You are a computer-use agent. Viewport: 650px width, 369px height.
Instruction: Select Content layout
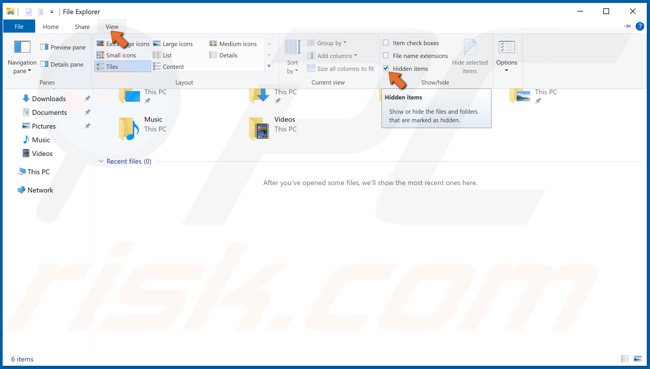coord(168,66)
